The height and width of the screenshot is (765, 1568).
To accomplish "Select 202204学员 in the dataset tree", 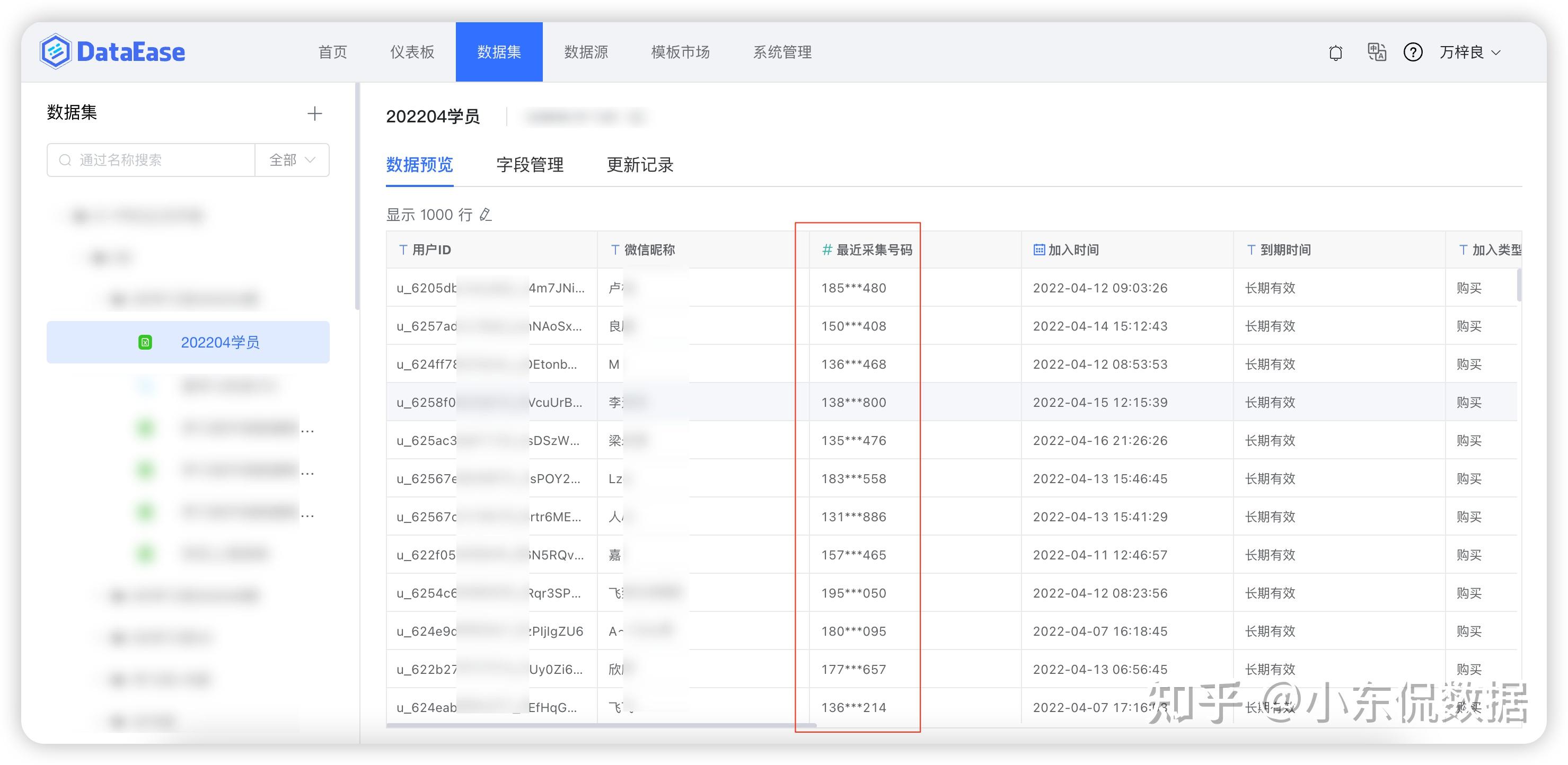I will click(188, 342).
